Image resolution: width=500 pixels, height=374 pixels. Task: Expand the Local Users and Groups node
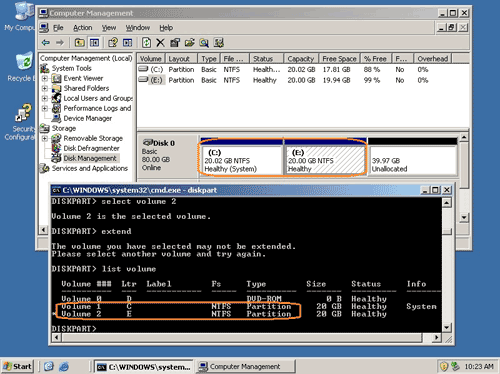point(45,98)
